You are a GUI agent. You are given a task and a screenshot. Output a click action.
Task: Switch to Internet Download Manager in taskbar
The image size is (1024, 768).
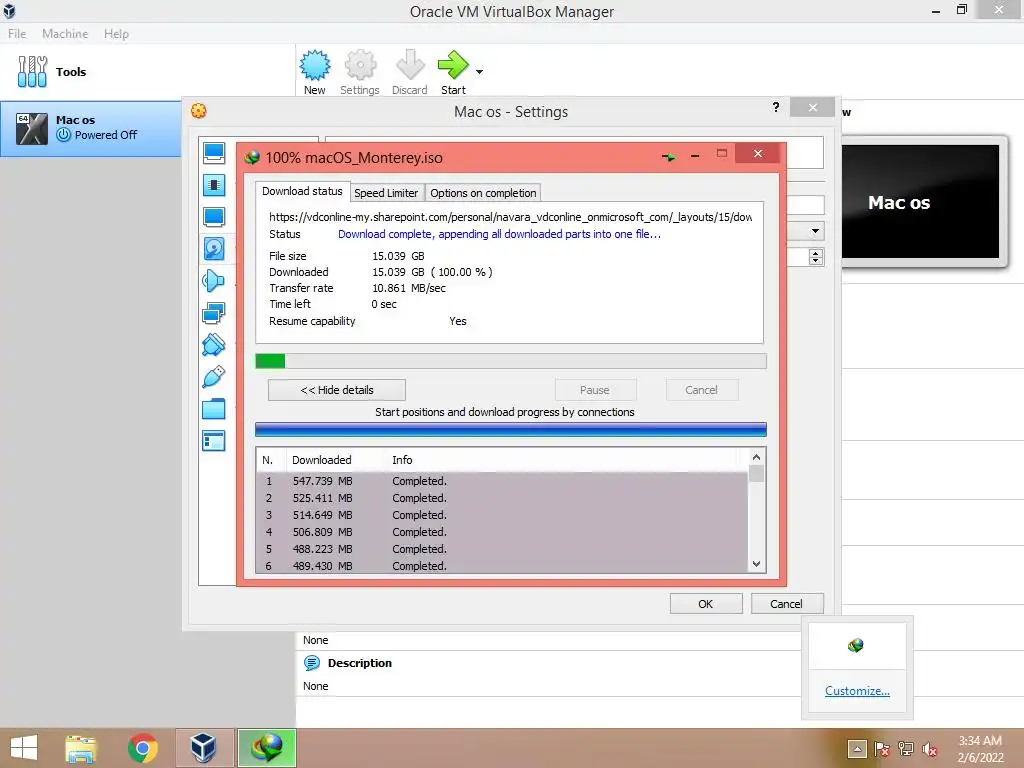(x=267, y=748)
